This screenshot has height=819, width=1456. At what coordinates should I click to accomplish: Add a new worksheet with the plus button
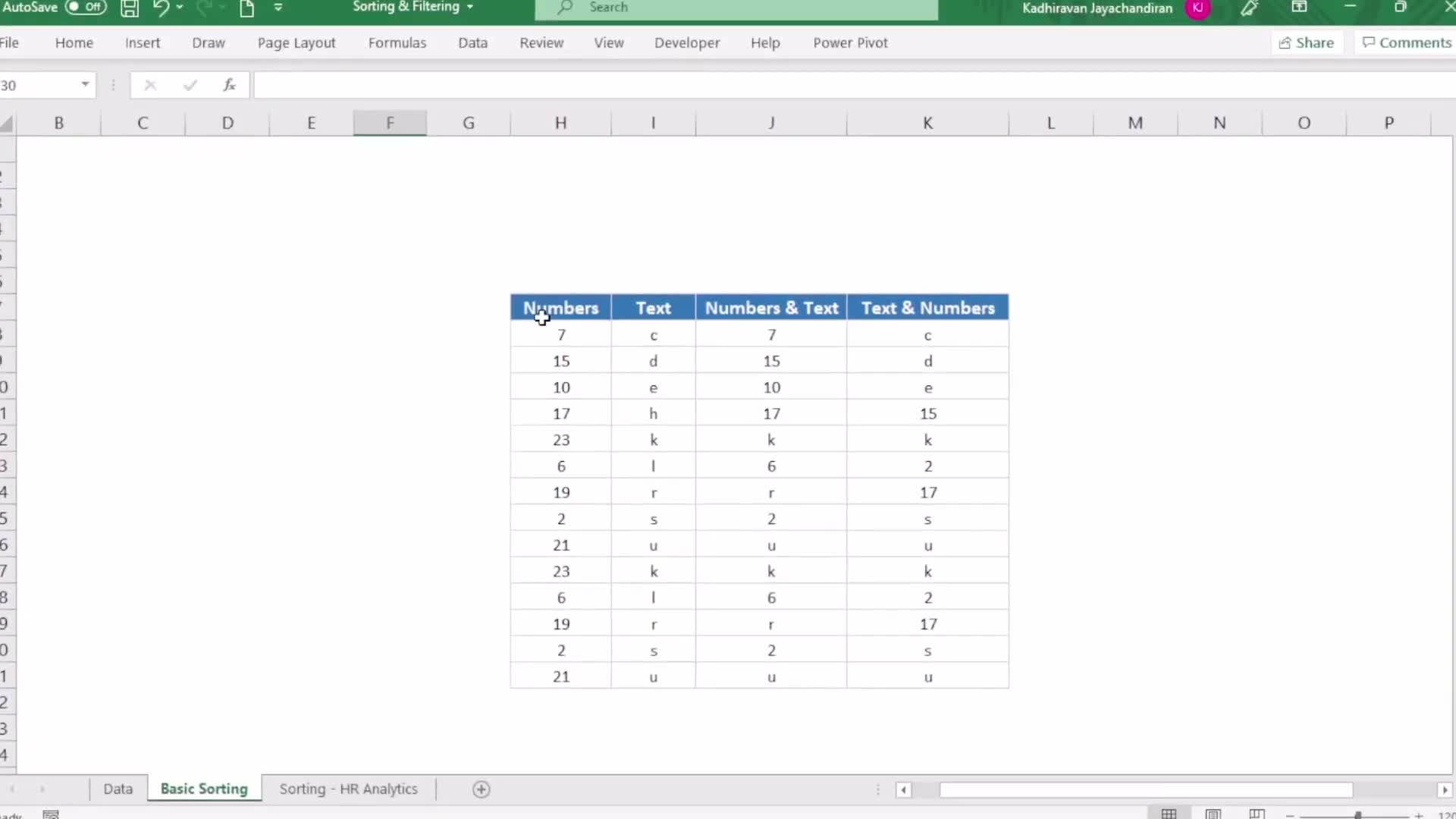(481, 789)
